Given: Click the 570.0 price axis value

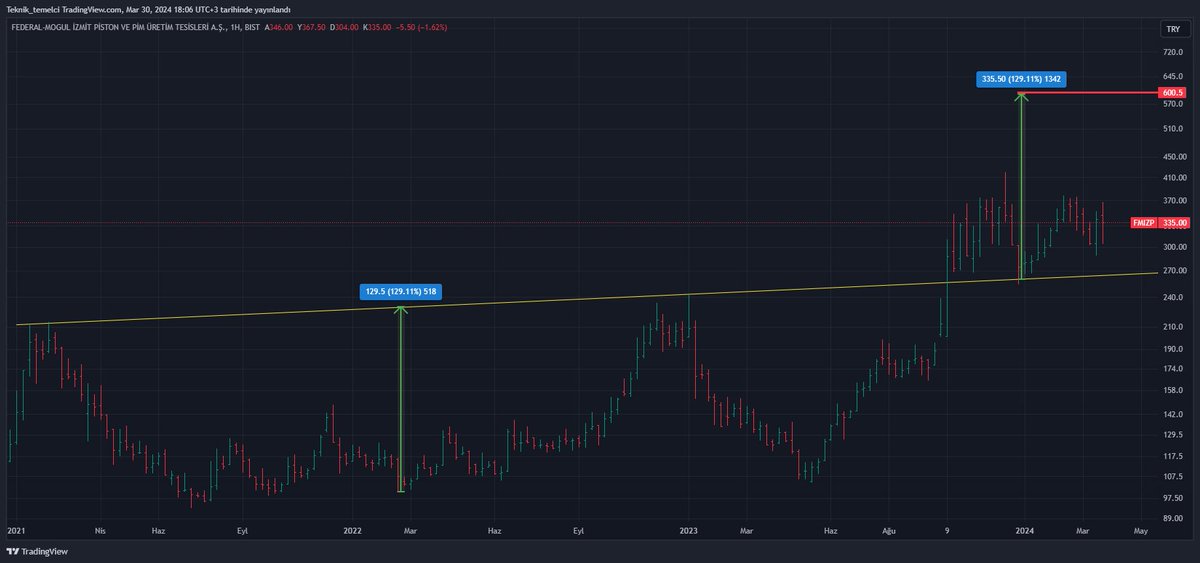Looking at the screenshot, I should click(x=1173, y=103).
